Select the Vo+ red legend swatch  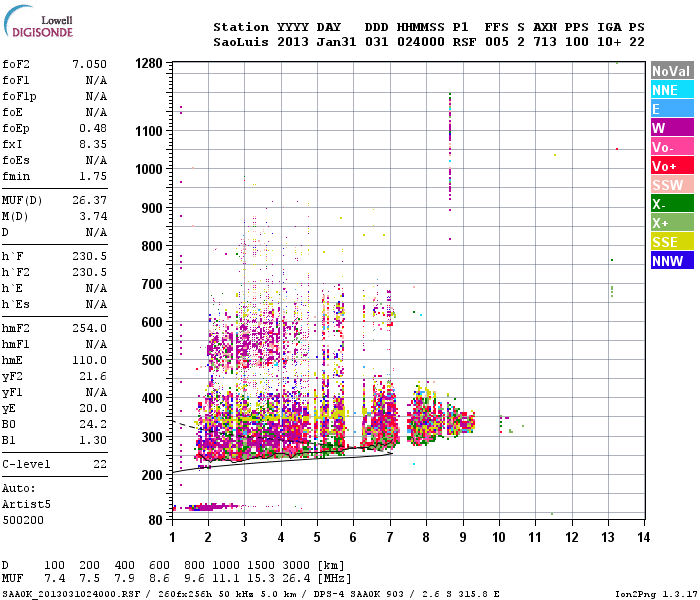pyautogui.click(x=672, y=166)
